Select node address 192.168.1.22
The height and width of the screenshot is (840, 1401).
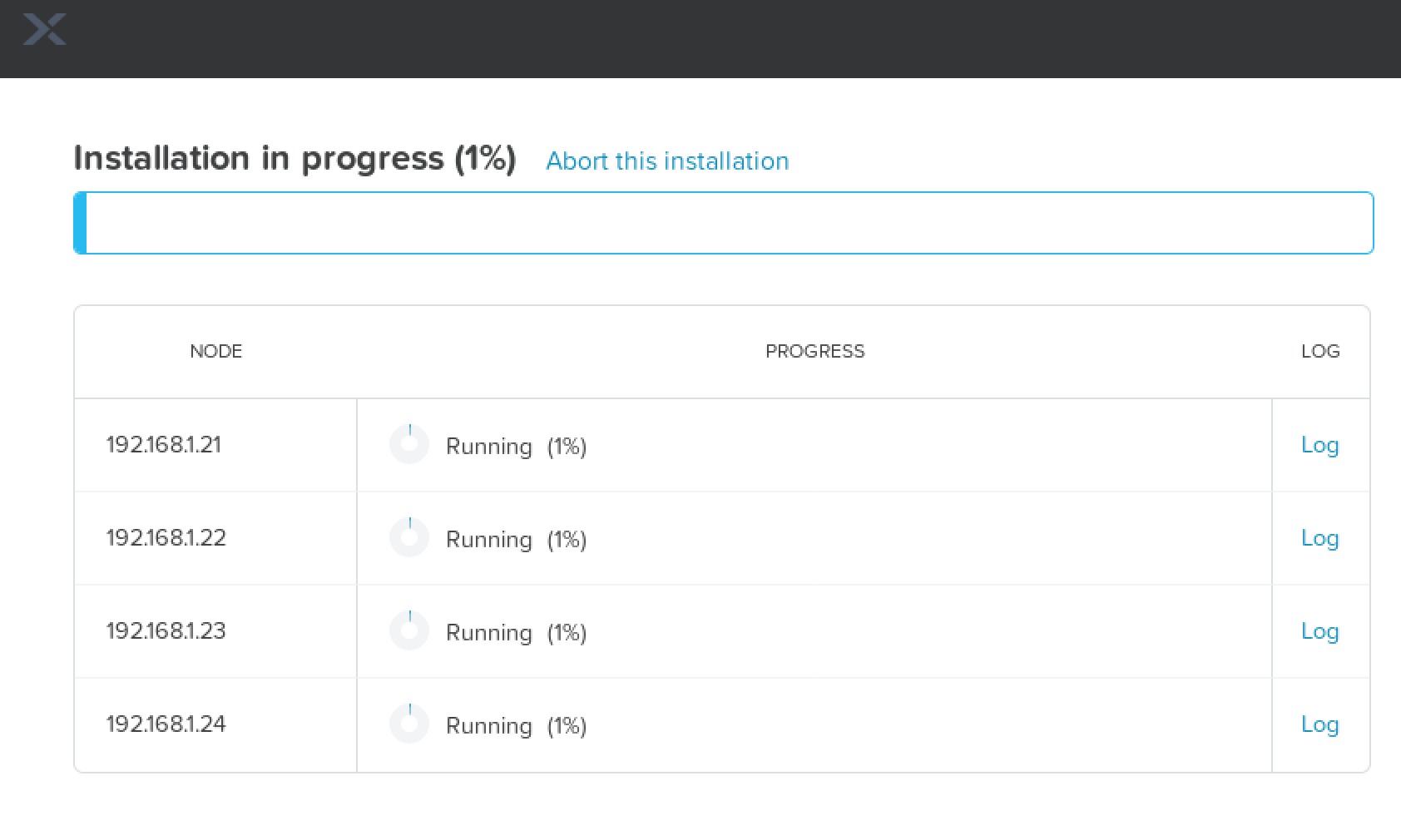click(x=166, y=538)
